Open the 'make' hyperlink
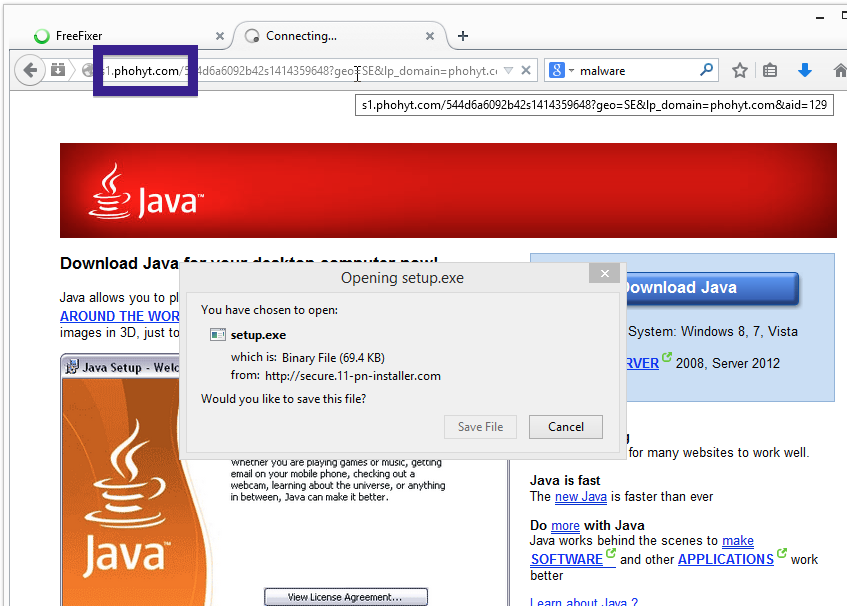Image resolution: width=847 pixels, height=606 pixels. click(x=738, y=541)
